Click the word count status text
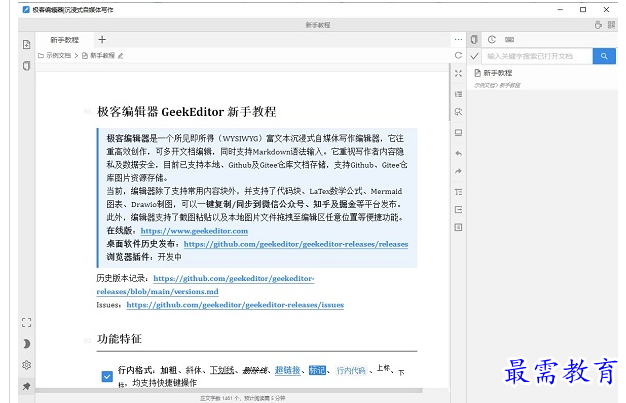The image size is (626, 403). point(243,398)
